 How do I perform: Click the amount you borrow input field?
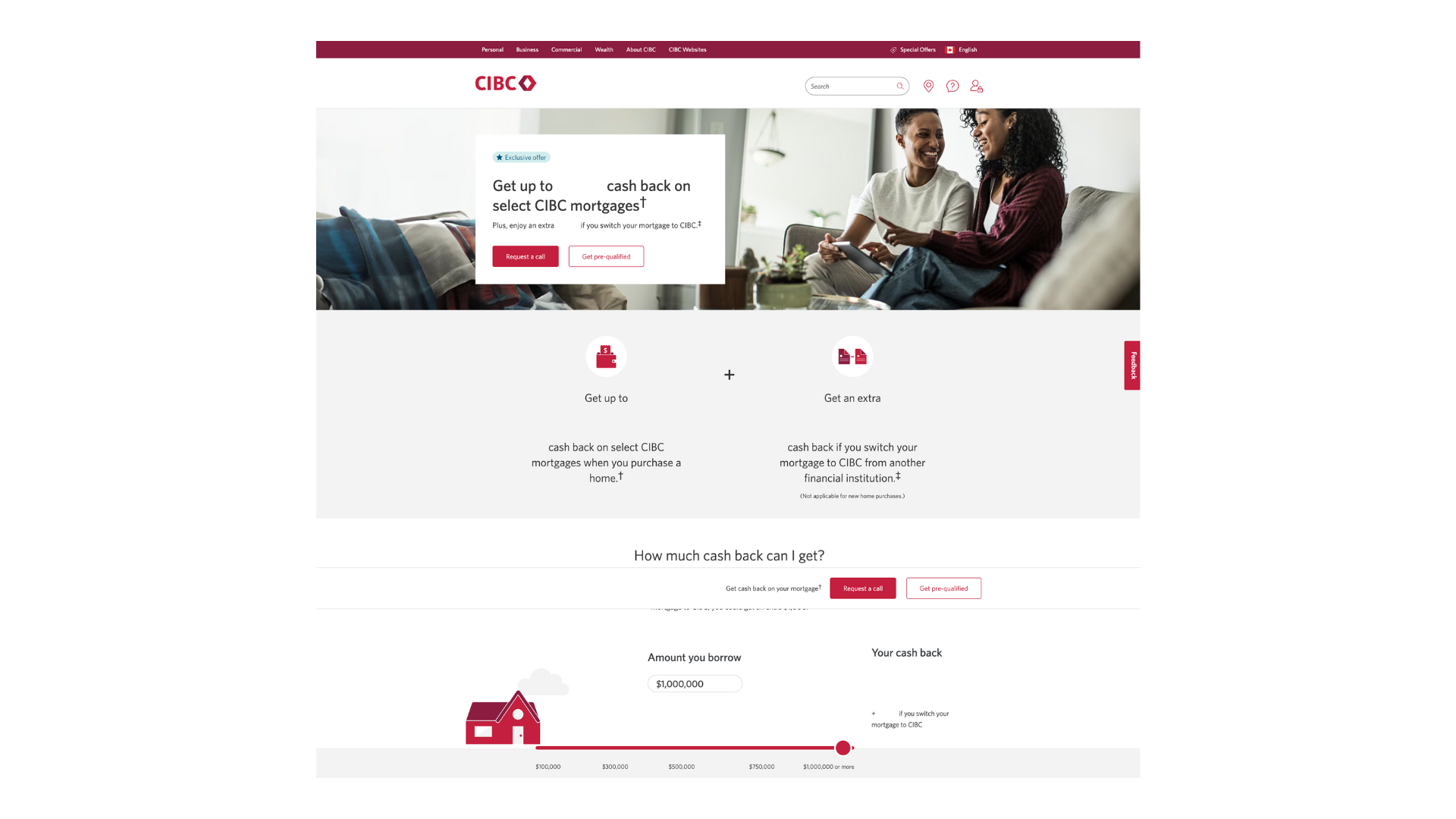coord(694,684)
